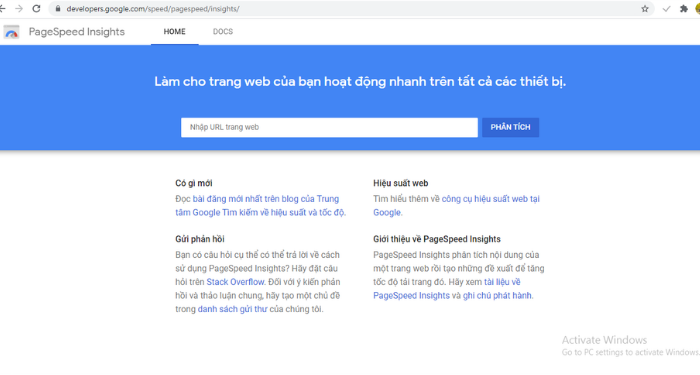Reload the page with refresh icon
The width and height of the screenshot is (700, 375).
click(x=37, y=8)
